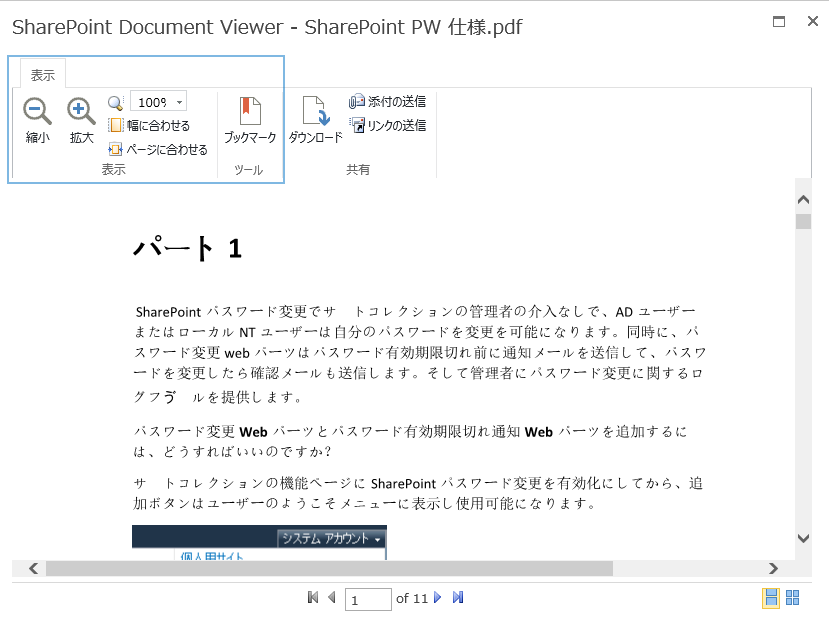Image resolution: width=829 pixels, height=617 pixels.
Task: Click the page number input field
Action: click(368, 600)
